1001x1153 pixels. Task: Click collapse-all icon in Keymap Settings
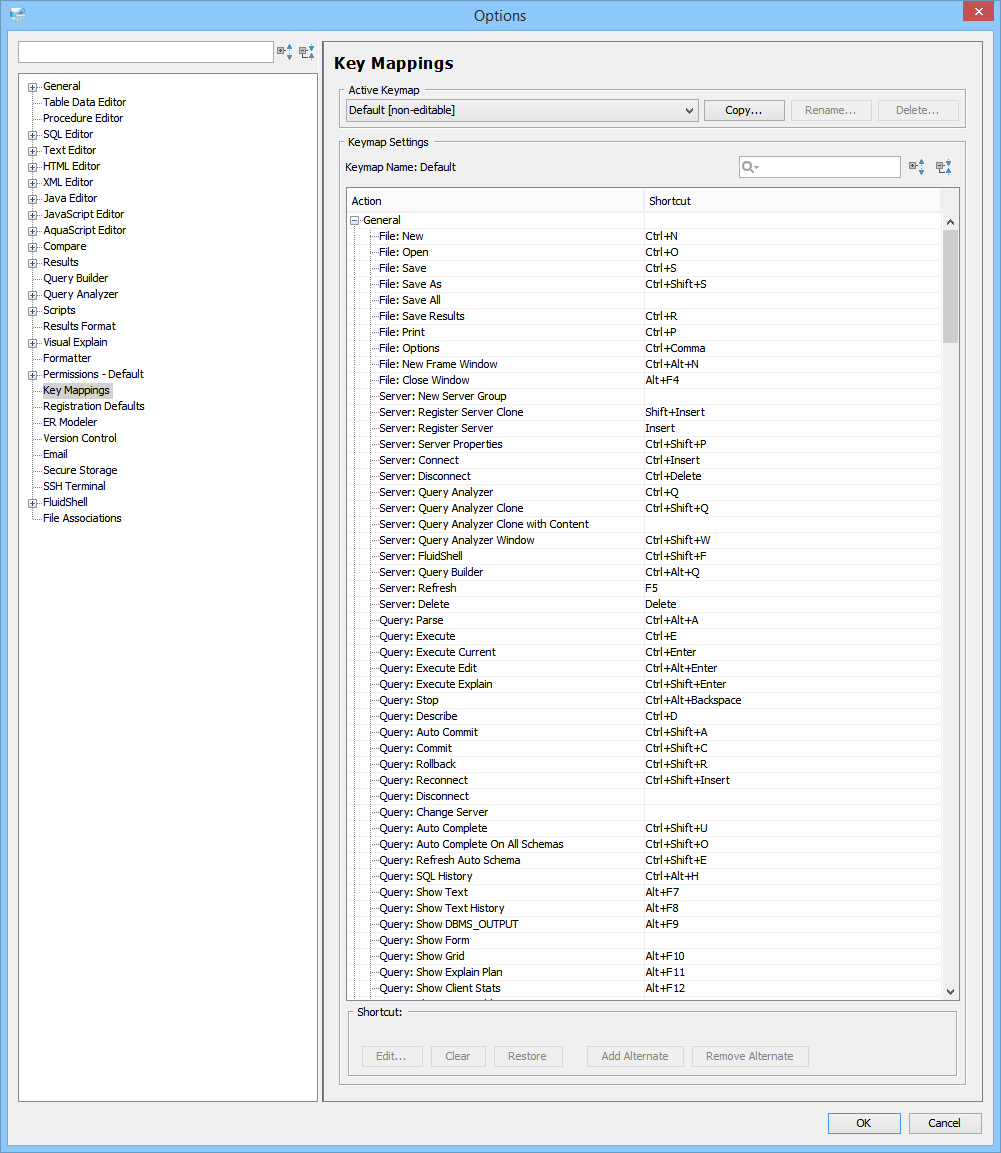tap(944, 167)
